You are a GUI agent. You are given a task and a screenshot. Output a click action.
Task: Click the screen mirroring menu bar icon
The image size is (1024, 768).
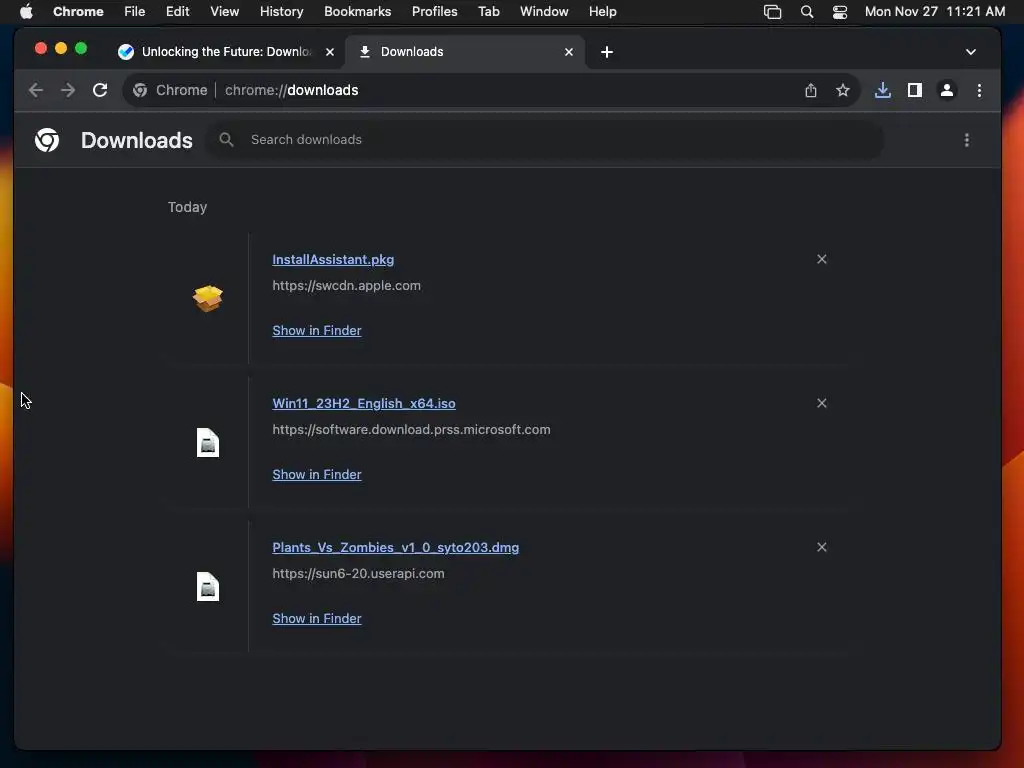(773, 12)
